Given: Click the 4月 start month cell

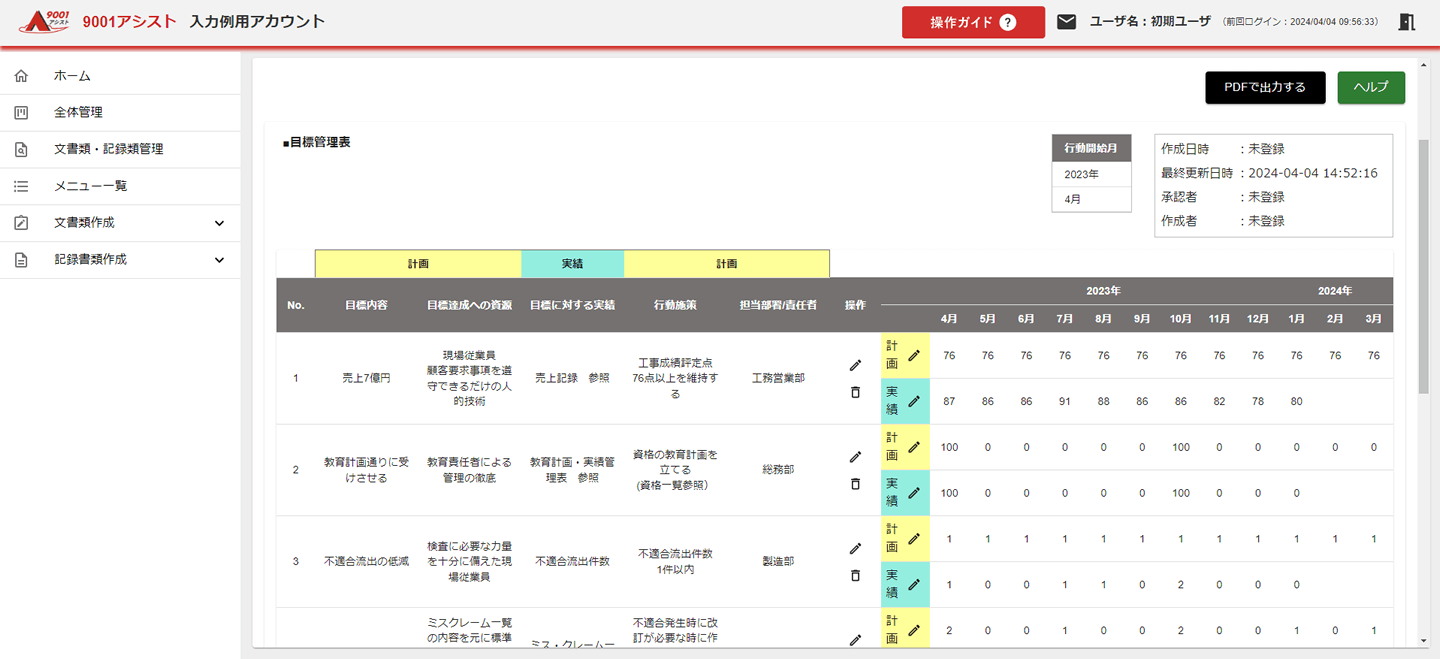Looking at the screenshot, I should point(1091,199).
